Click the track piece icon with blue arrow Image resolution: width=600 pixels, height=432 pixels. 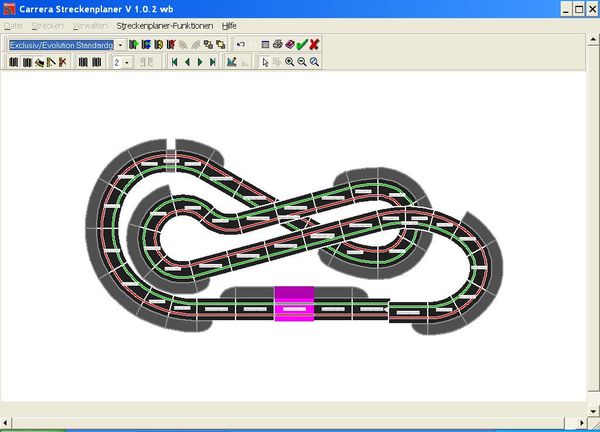pos(146,45)
